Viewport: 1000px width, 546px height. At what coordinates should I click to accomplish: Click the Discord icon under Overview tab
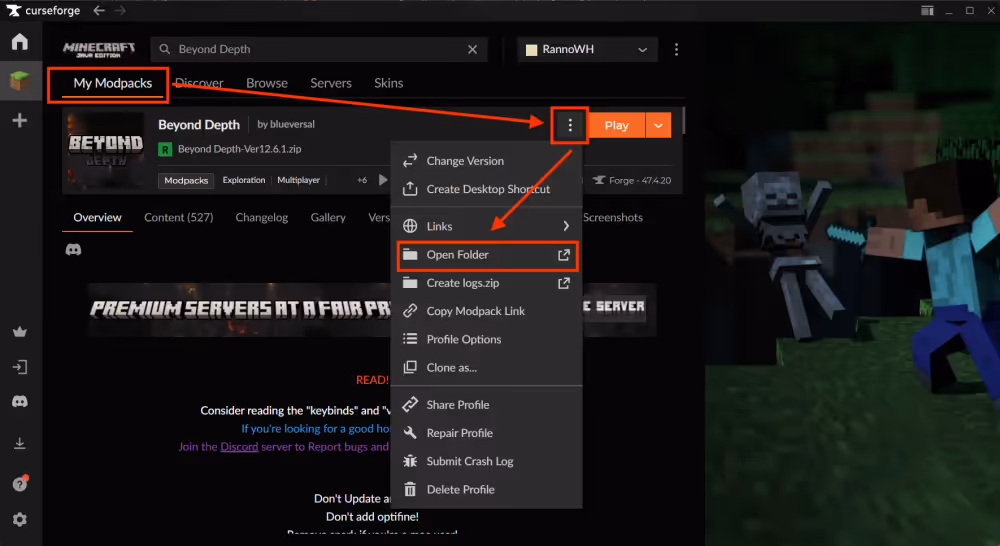[73, 249]
